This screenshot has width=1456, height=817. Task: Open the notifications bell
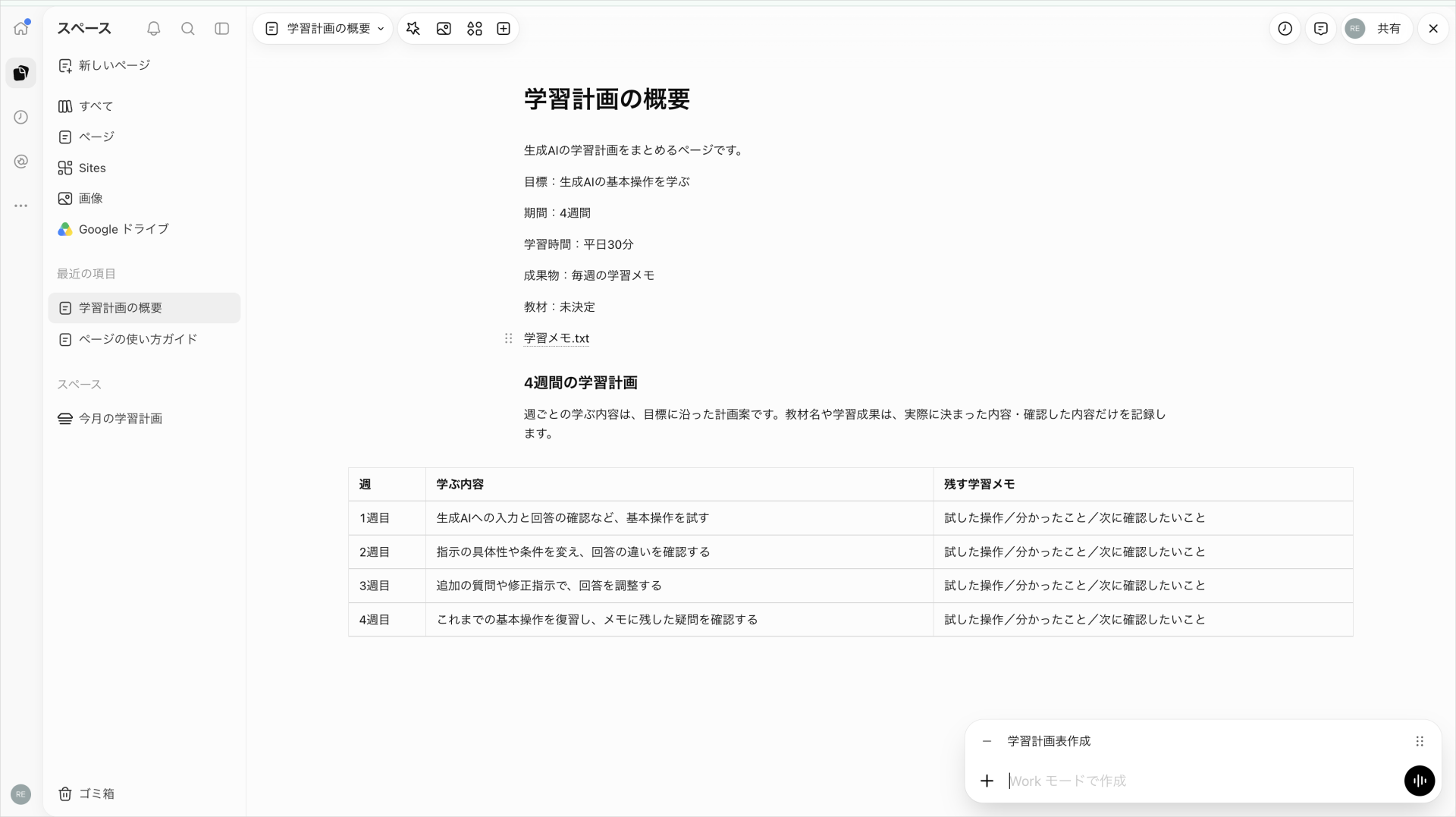154,29
